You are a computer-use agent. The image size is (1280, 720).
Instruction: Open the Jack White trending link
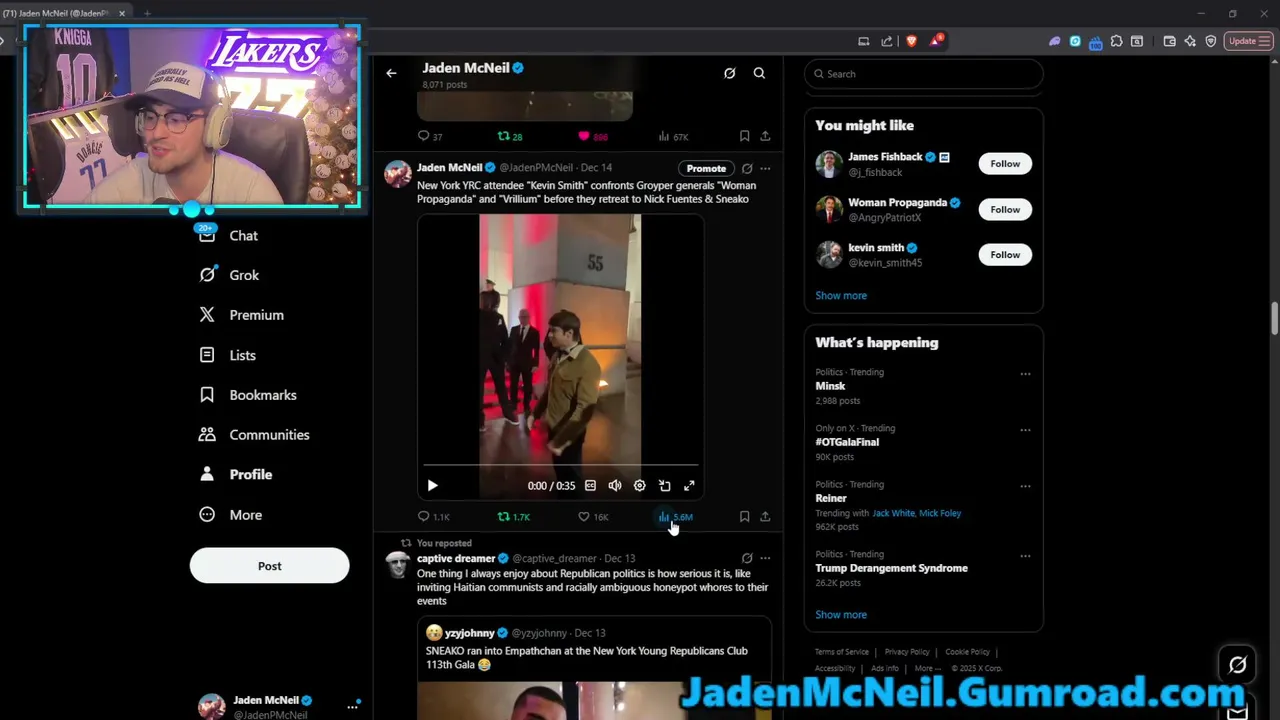893,513
